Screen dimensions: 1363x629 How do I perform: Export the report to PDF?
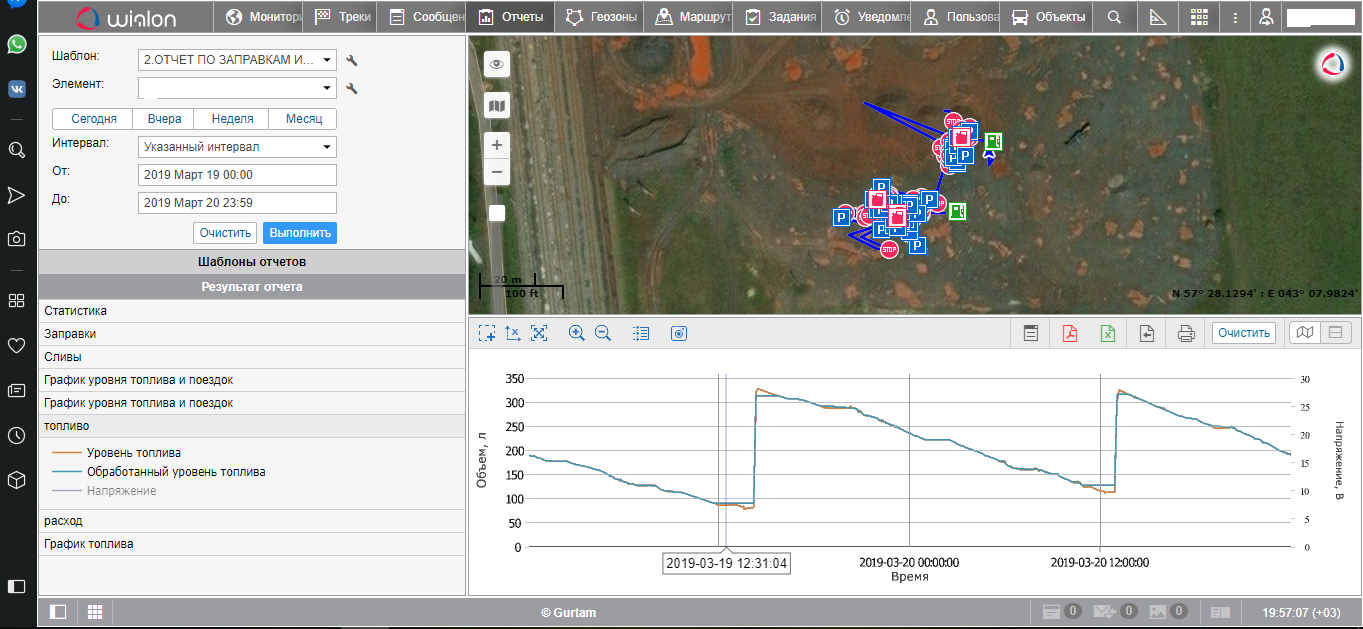point(1070,334)
